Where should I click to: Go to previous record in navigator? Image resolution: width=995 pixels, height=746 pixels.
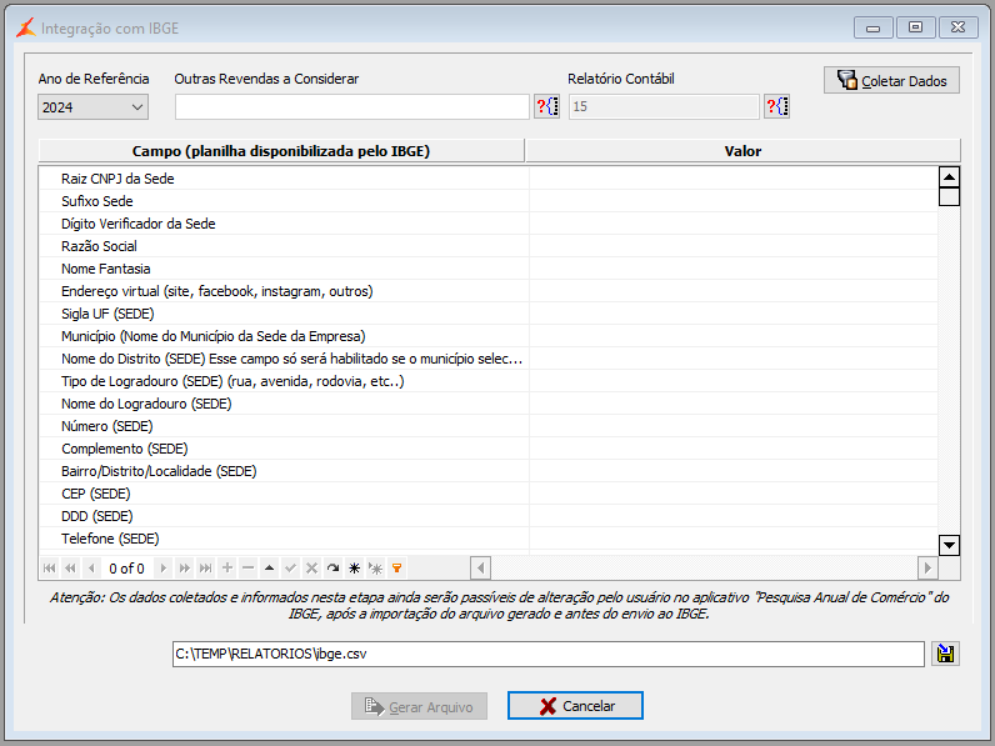(92, 568)
